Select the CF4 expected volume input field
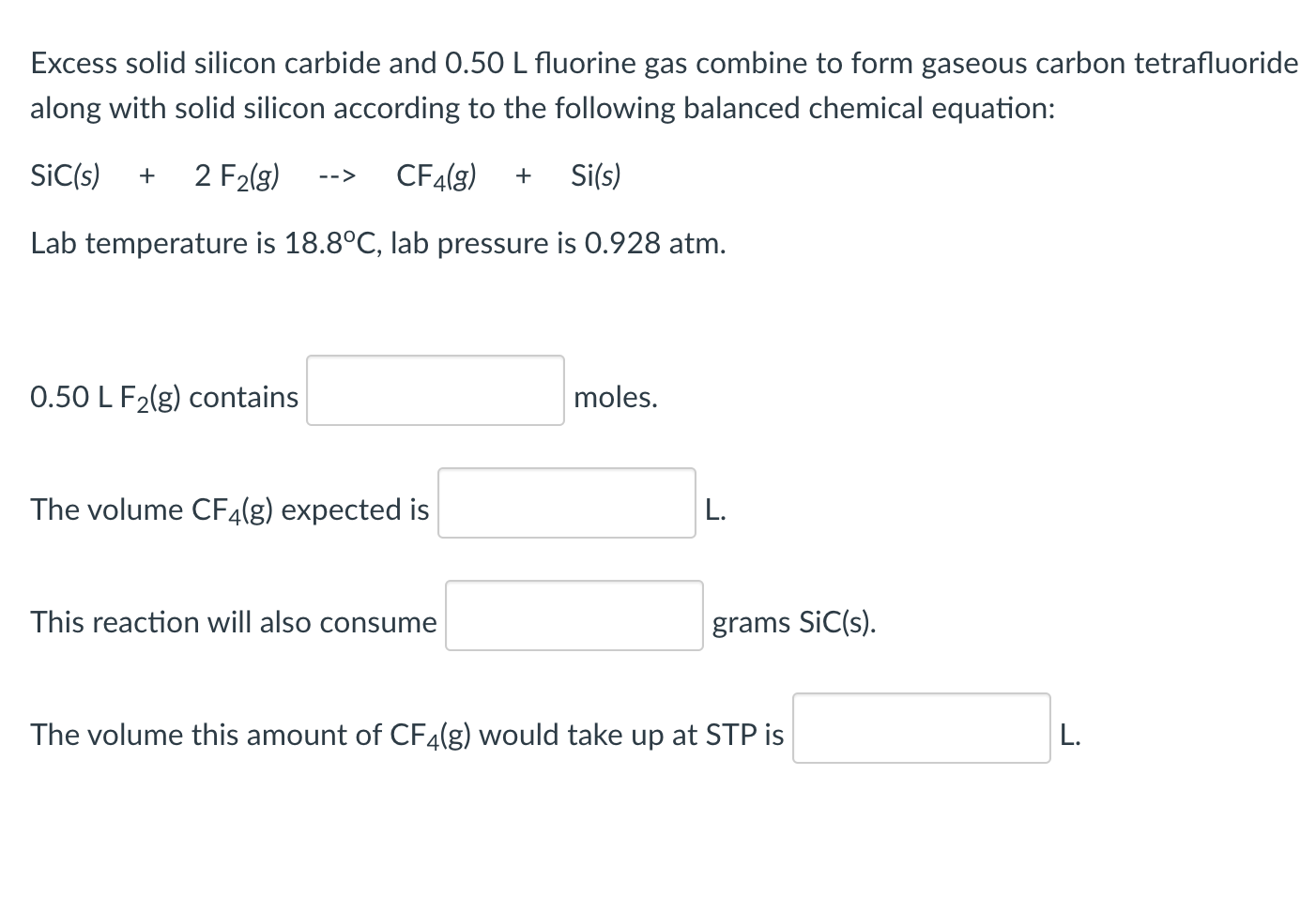Viewport: 1316px width, 912px height. coord(567,503)
